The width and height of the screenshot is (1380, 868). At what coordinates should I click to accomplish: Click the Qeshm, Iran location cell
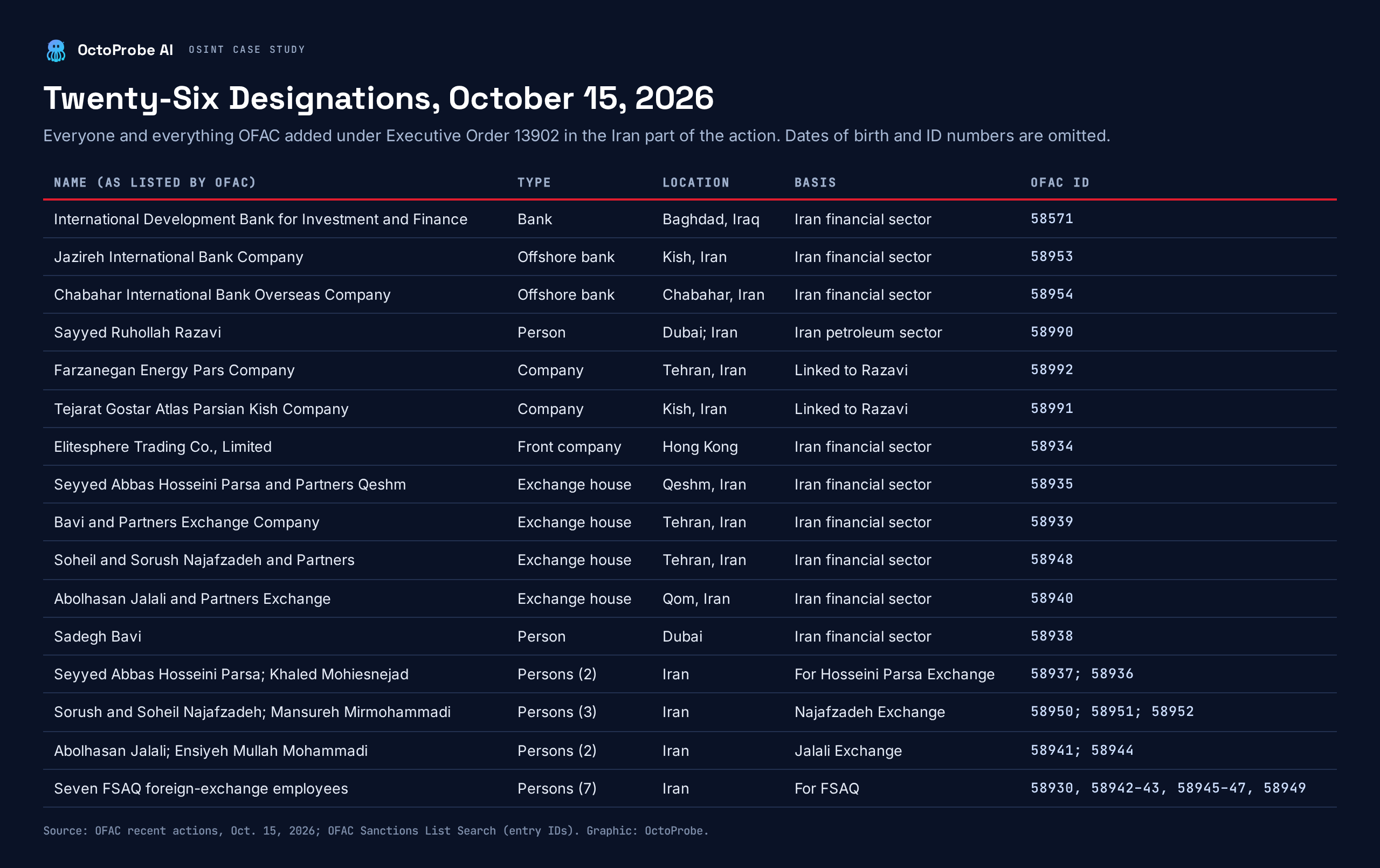[x=705, y=485]
